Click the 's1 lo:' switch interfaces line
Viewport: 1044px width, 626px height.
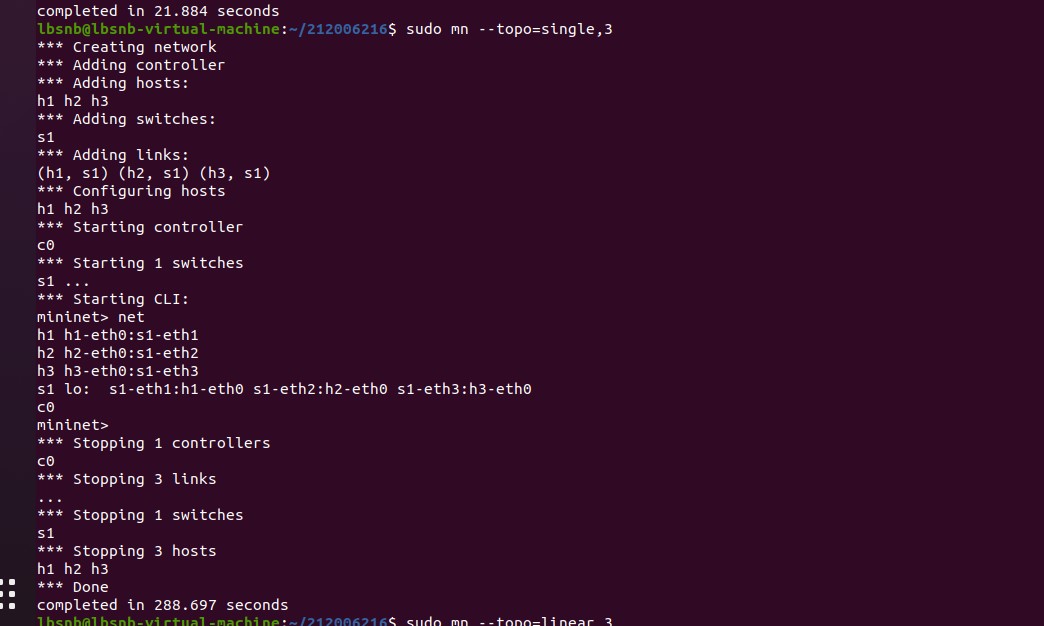click(x=284, y=389)
